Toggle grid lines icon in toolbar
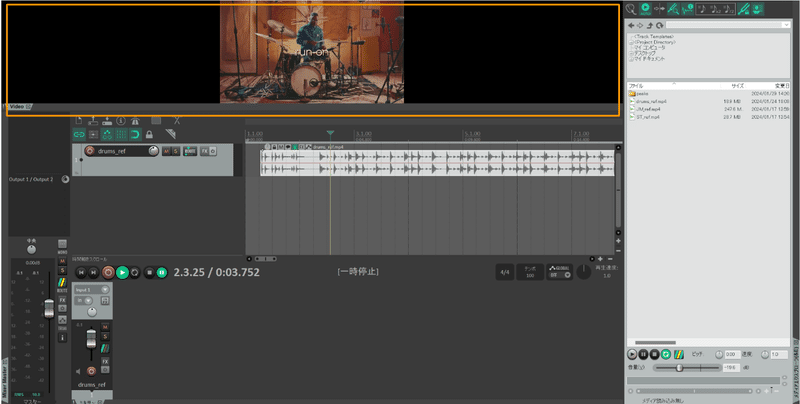Screen dimensions: 800x404 pyautogui.click(x=121, y=135)
